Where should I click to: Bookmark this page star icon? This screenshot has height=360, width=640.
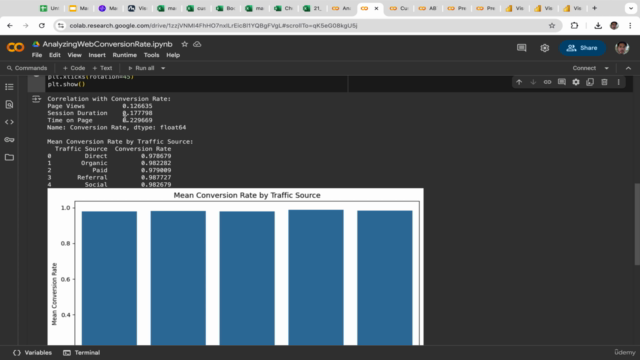(x=552, y=26)
